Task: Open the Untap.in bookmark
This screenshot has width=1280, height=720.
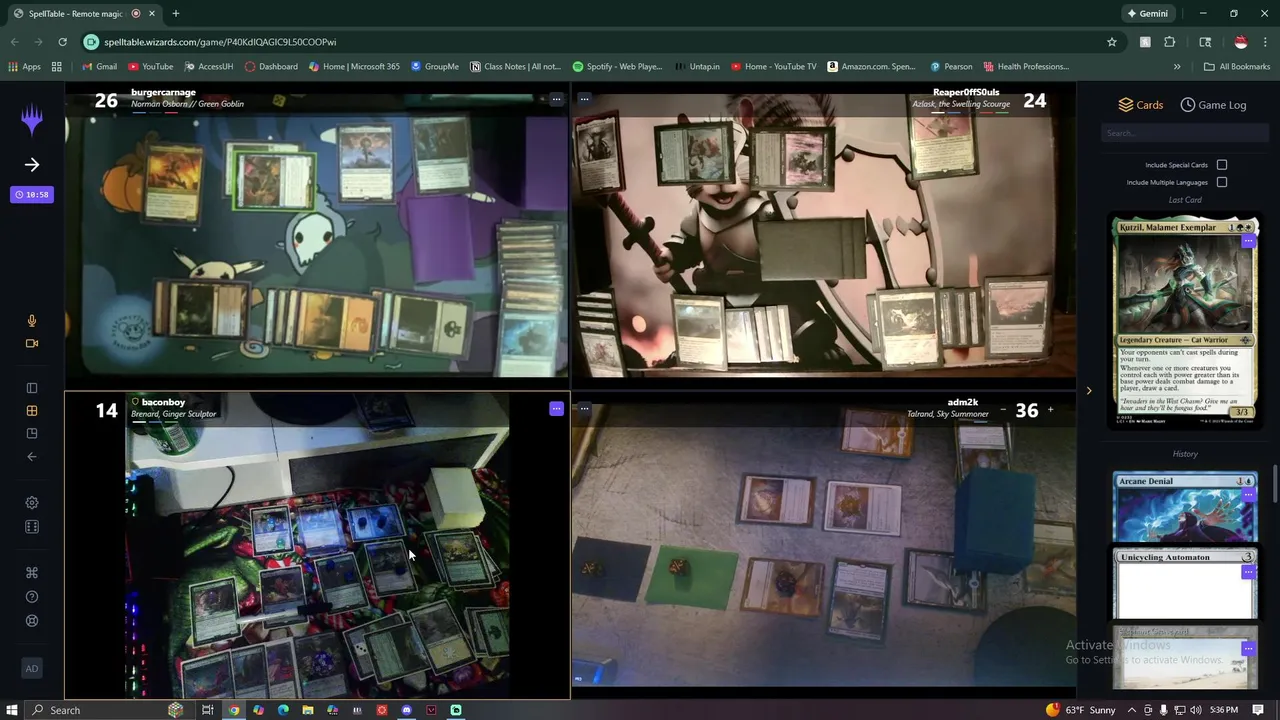Action: pyautogui.click(x=697, y=66)
